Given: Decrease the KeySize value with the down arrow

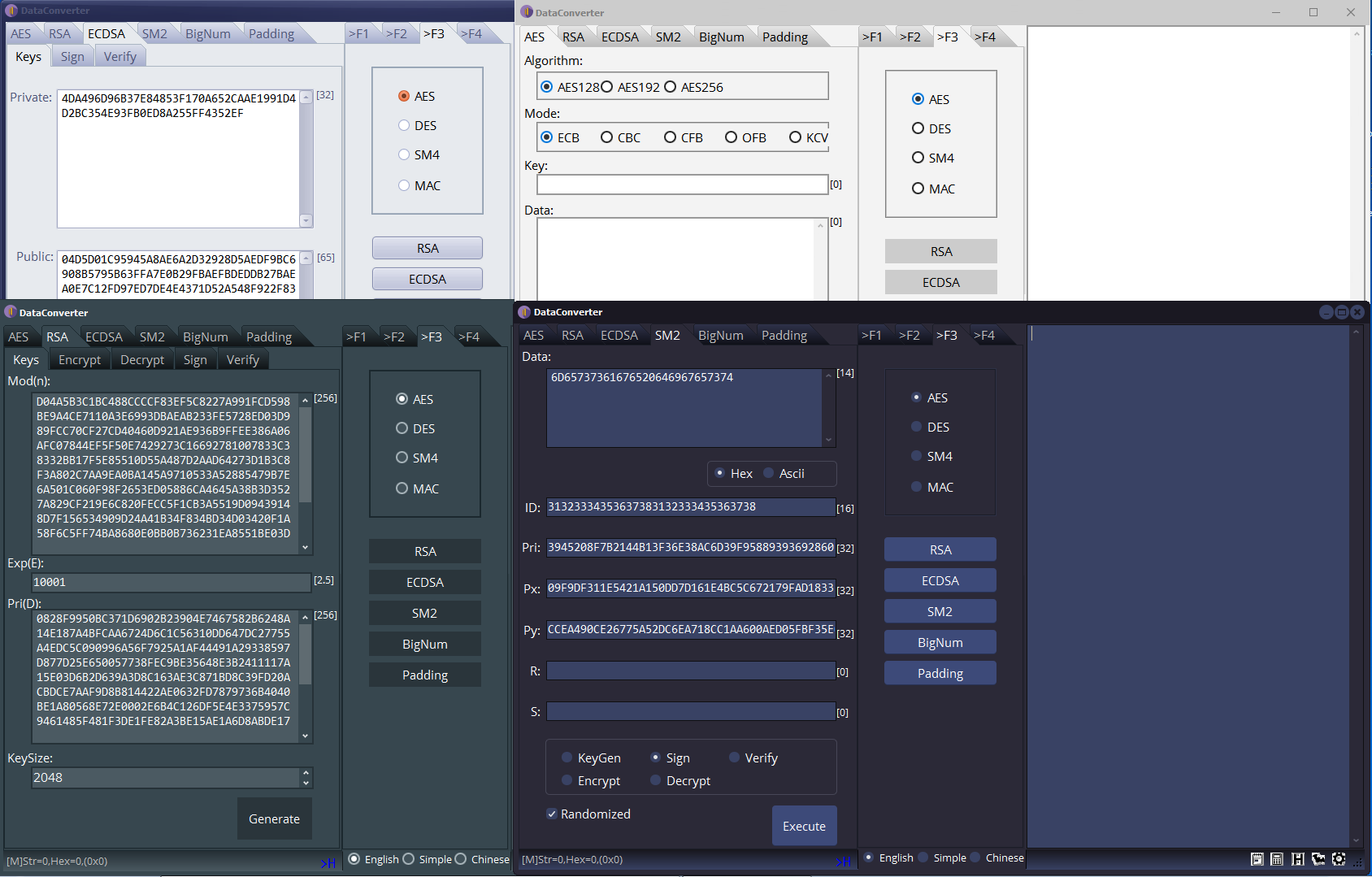Looking at the screenshot, I should click(306, 783).
